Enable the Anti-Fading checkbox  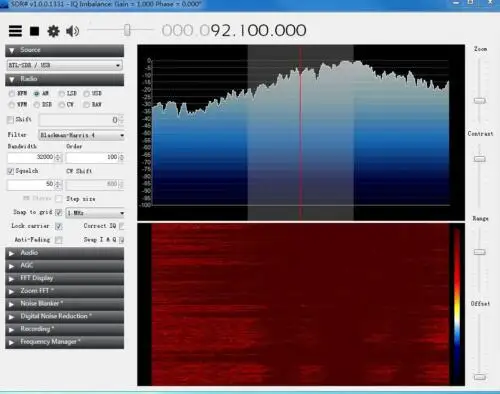tap(59, 240)
